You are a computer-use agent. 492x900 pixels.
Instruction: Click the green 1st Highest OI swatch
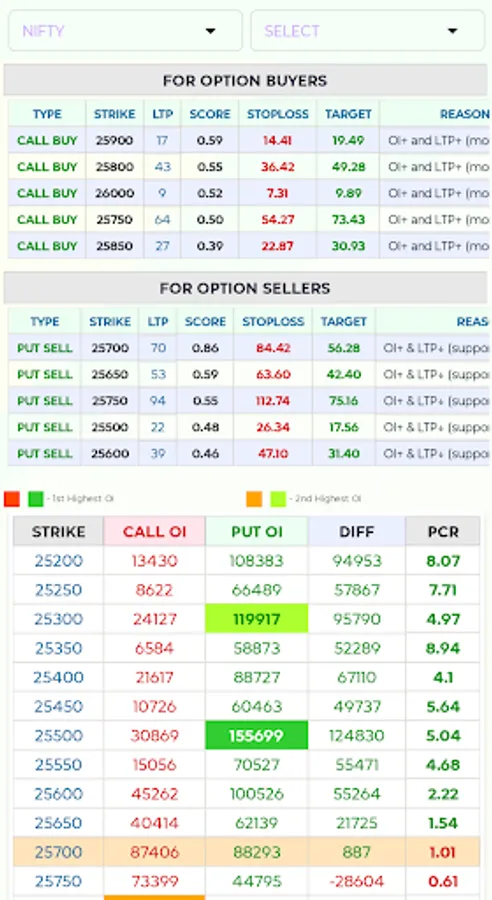(x=36, y=499)
